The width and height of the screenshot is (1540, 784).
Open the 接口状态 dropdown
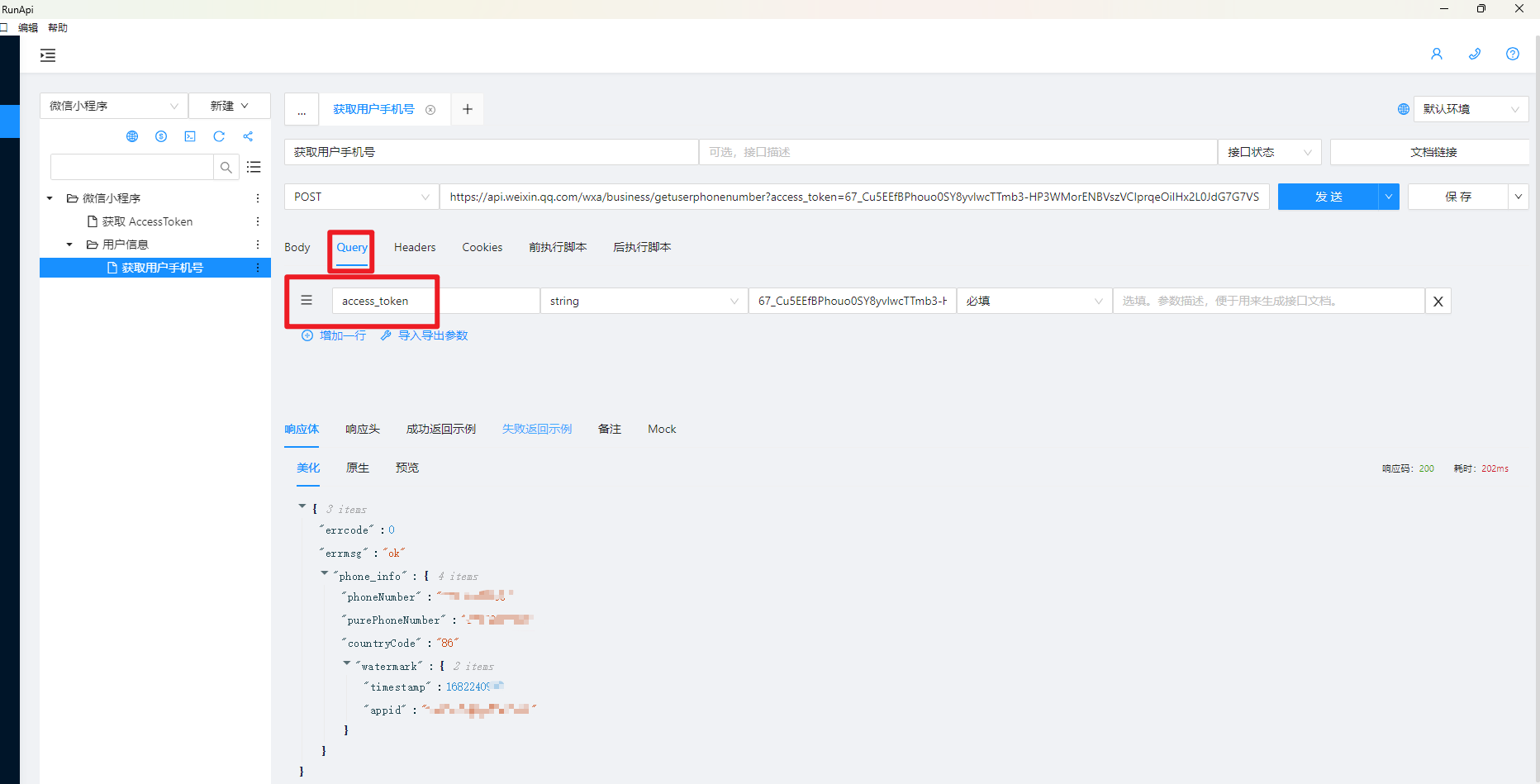tap(1270, 152)
